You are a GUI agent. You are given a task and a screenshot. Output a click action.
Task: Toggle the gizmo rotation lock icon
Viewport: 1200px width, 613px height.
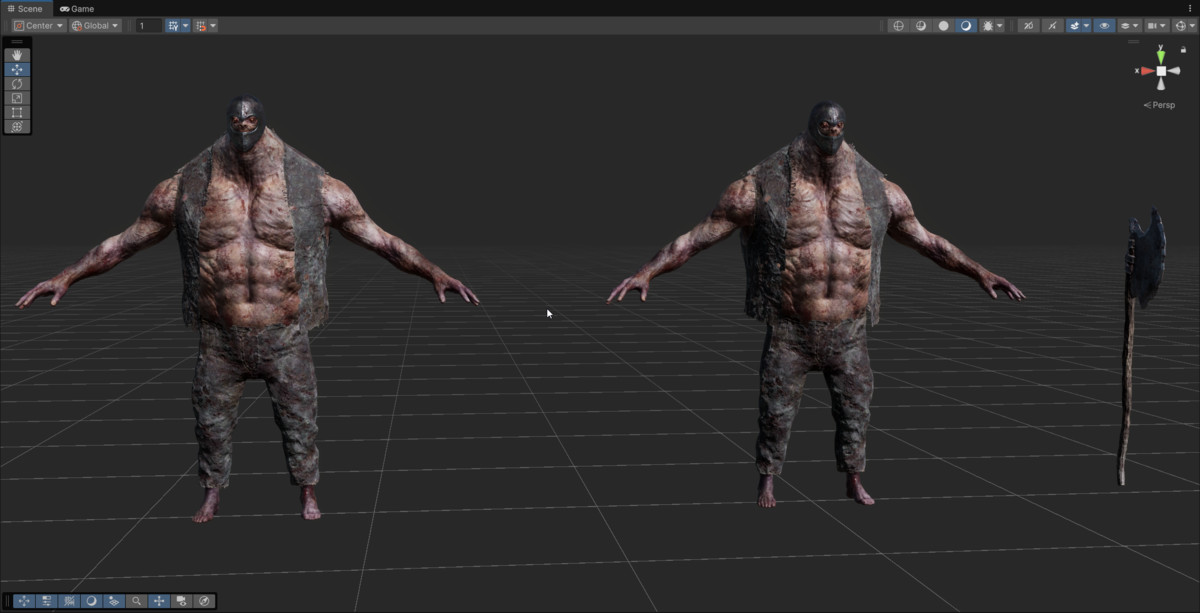[x=1184, y=49]
